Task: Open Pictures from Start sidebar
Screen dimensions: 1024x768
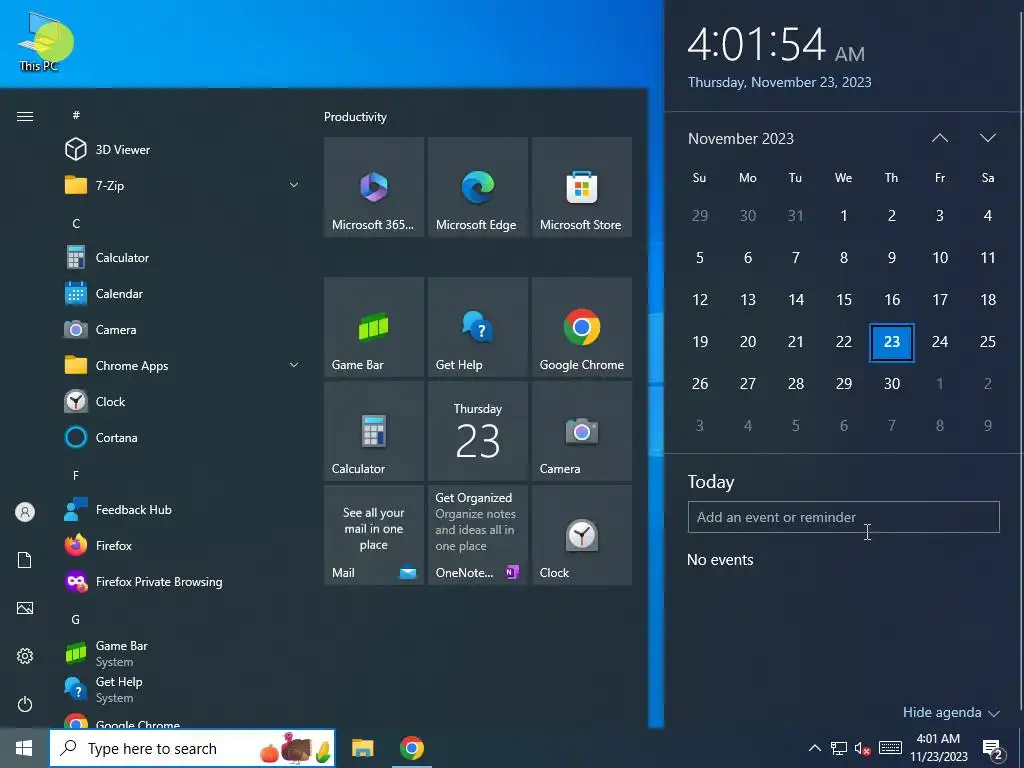Action: pyautogui.click(x=25, y=608)
